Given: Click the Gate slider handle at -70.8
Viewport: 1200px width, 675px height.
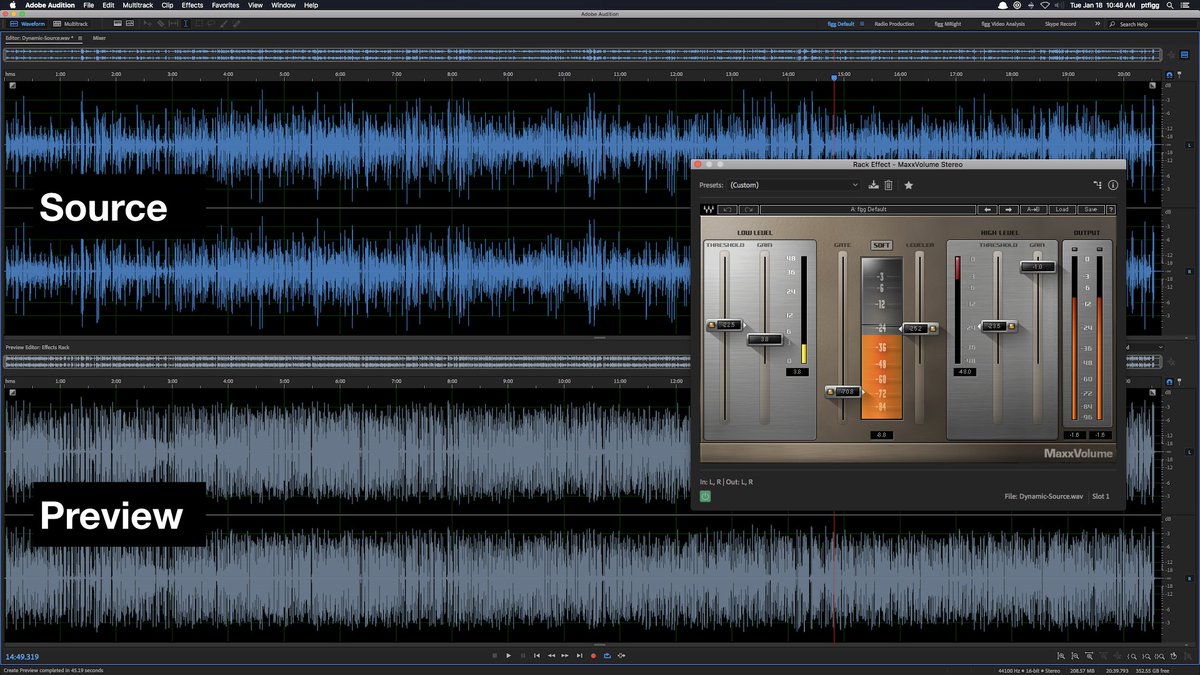Looking at the screenshot, I should tap(843, 391).
